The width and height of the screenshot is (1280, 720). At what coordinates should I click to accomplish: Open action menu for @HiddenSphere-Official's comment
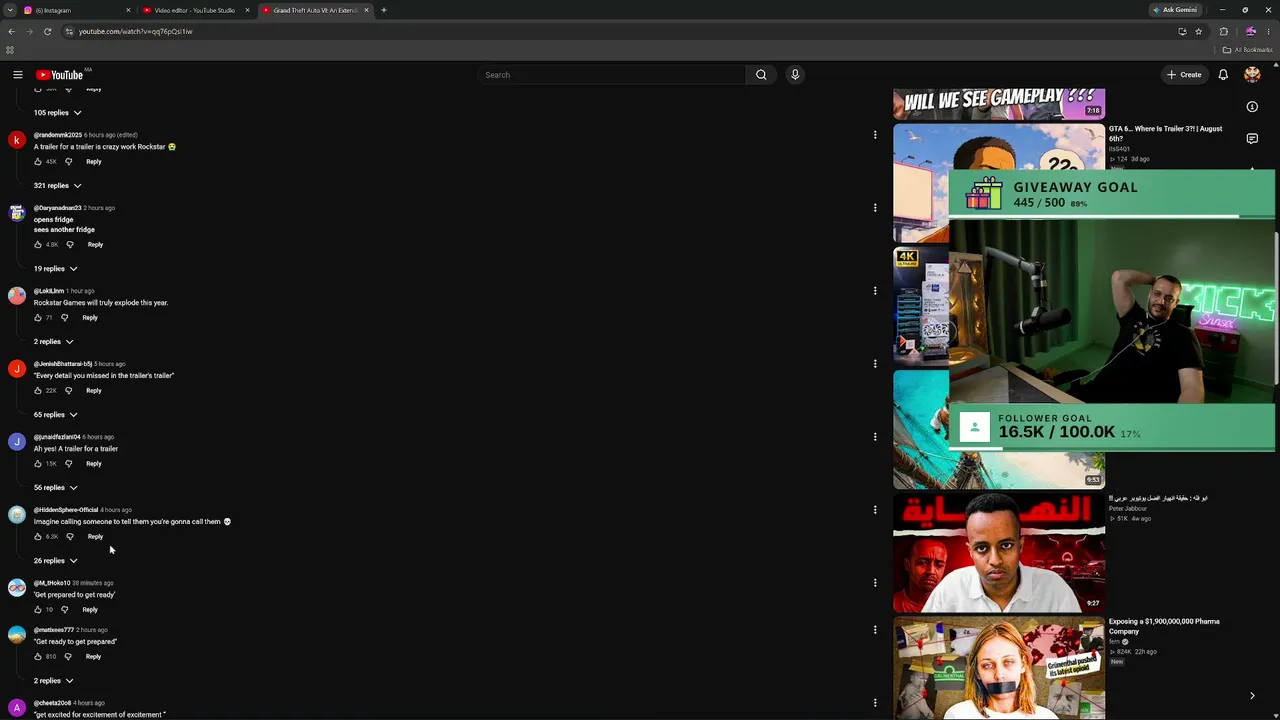[x=875, y=510]
